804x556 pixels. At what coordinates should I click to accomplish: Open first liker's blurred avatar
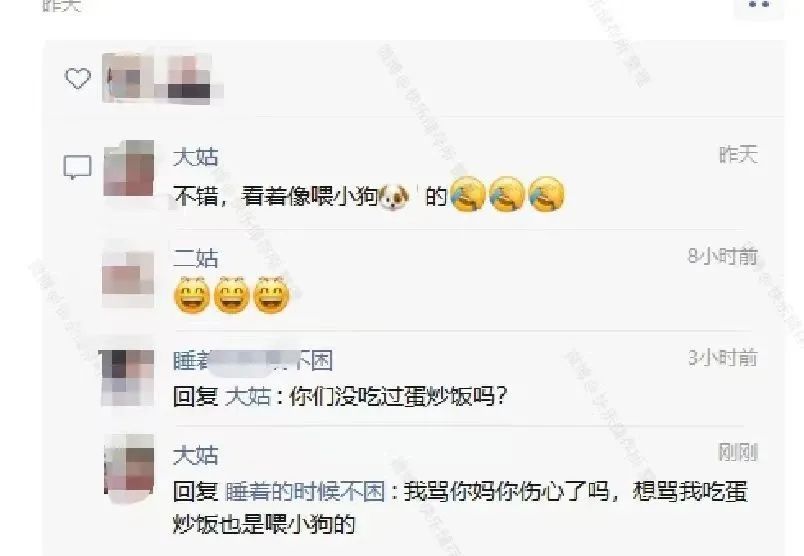pos(128,78)
